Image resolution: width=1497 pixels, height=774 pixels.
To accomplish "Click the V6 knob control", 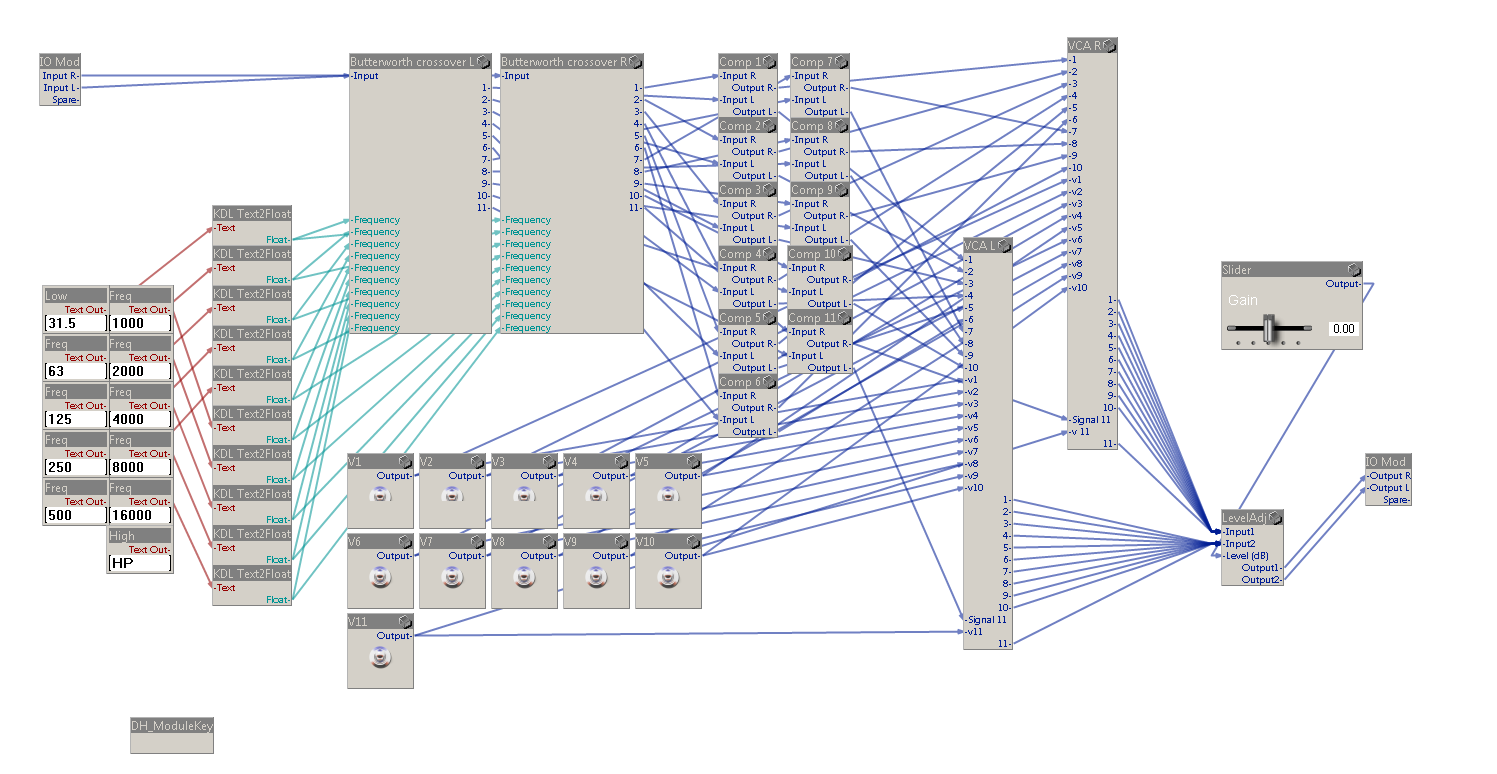I will click(380, 576).
